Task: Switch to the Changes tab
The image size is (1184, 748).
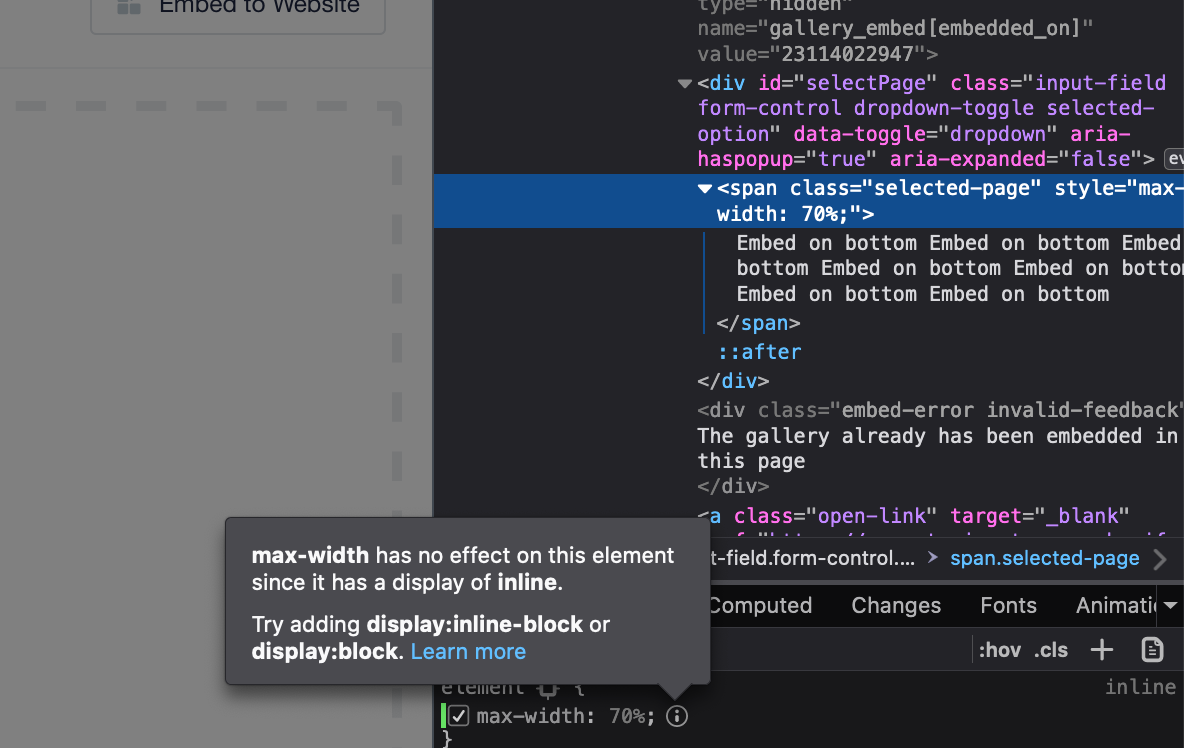Action: point(896,605)
